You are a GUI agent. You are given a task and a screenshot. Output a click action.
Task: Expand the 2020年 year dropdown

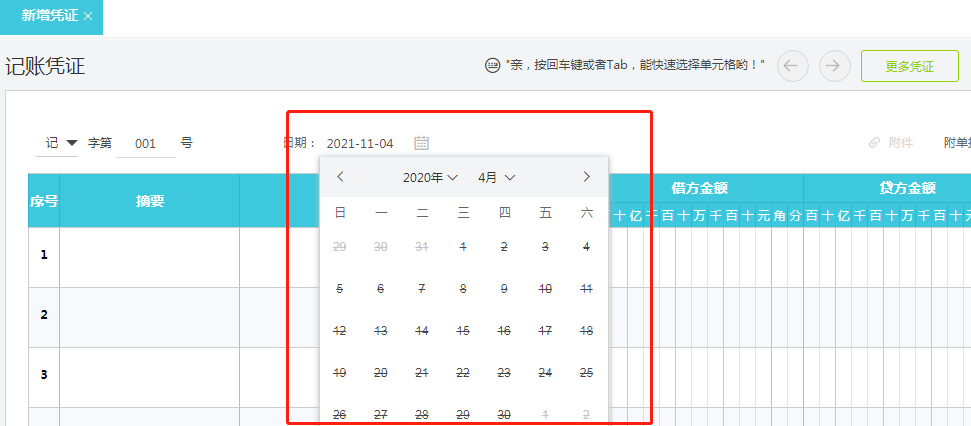tap(430, 177)
